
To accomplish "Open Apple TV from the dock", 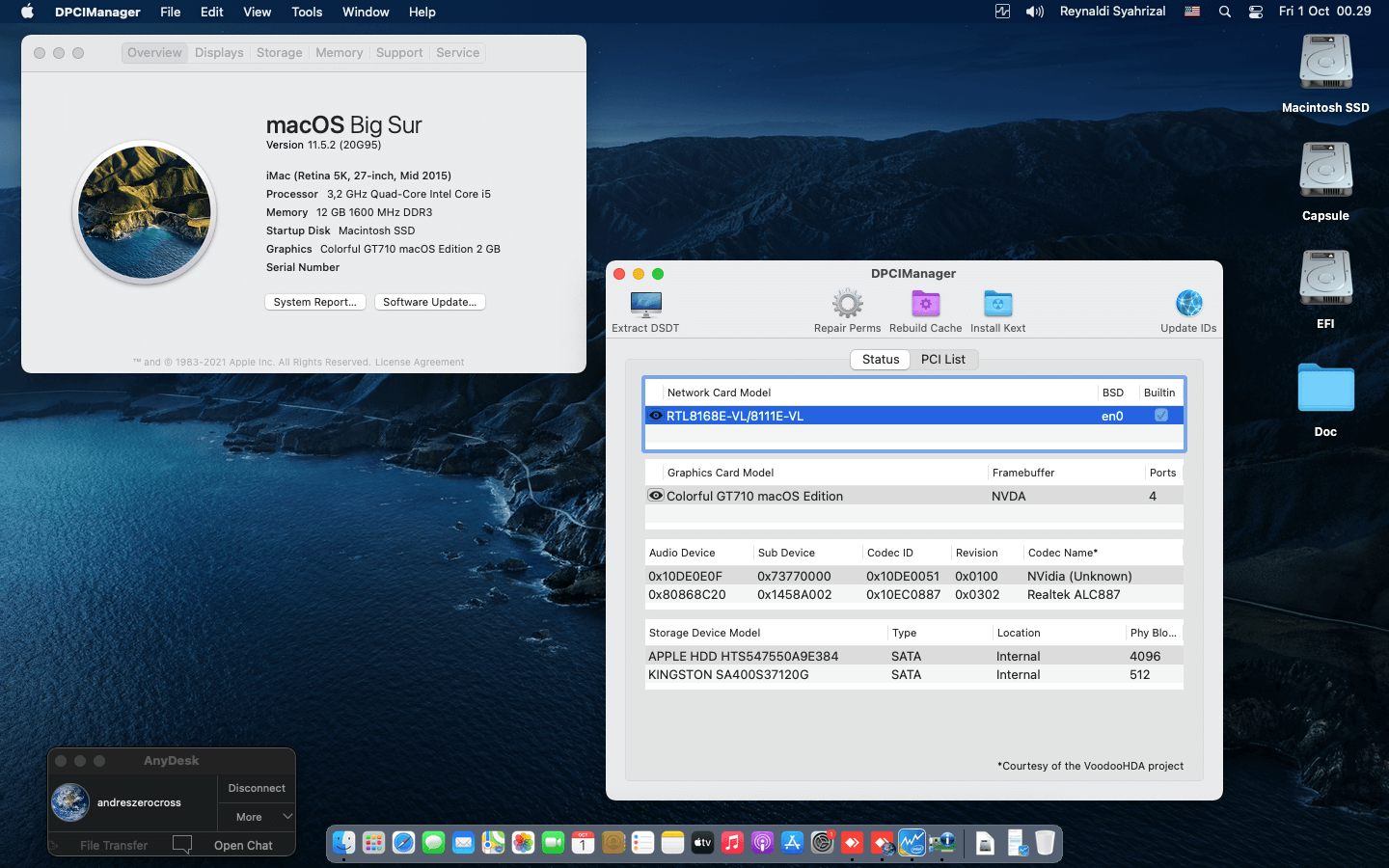I will point(702,843).
